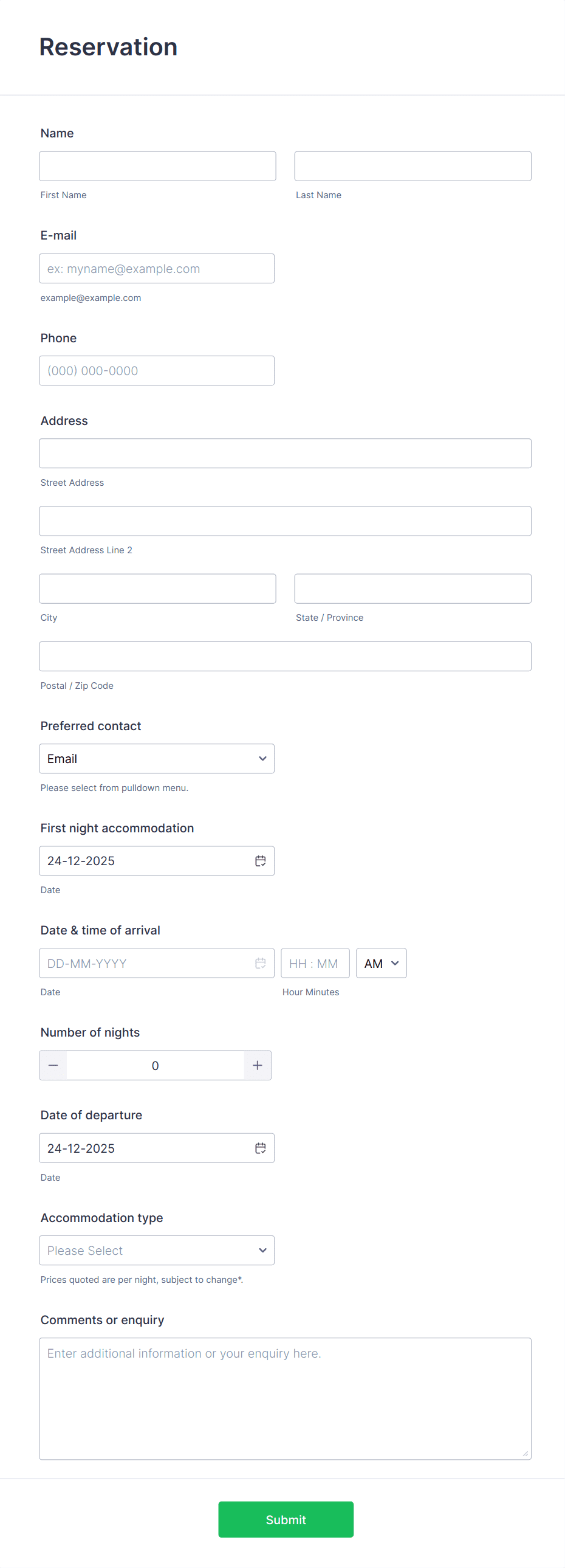Open calendar for Date of departure

pyautogui.click(x=260, y=1148)
